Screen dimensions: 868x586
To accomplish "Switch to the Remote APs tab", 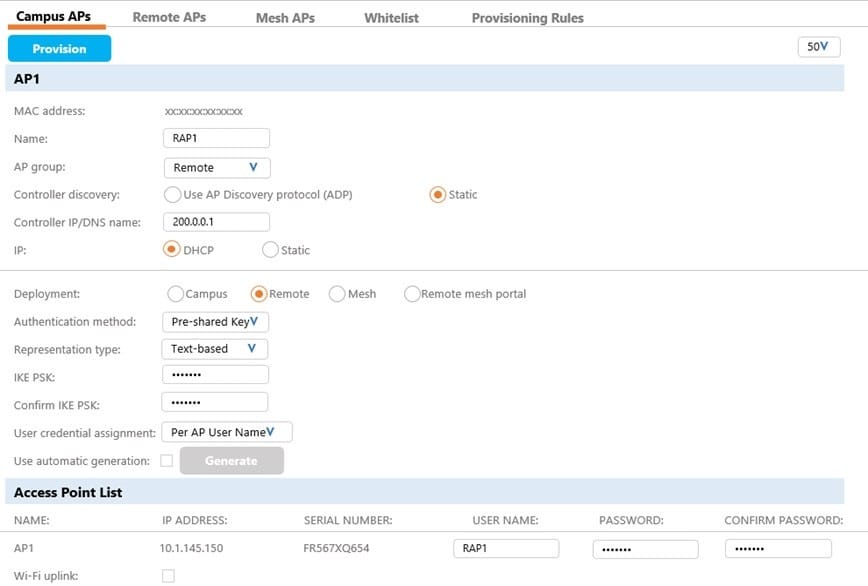I will (169, 18).
